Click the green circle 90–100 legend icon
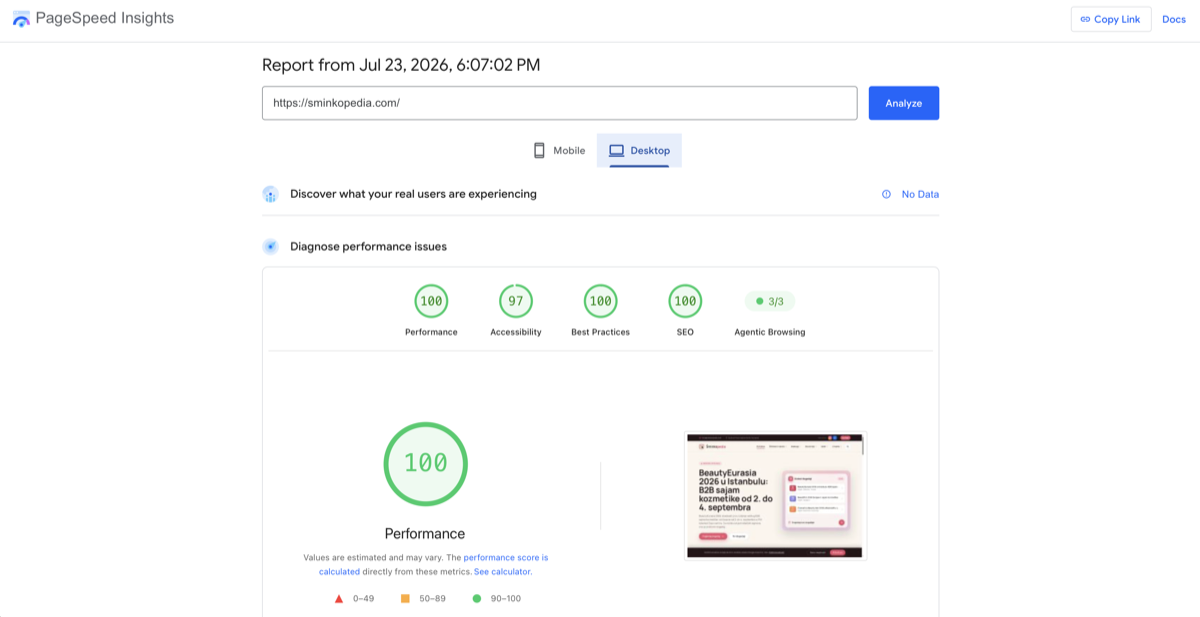The height and width of the screenshot is (617, 1200). (477, 599)
